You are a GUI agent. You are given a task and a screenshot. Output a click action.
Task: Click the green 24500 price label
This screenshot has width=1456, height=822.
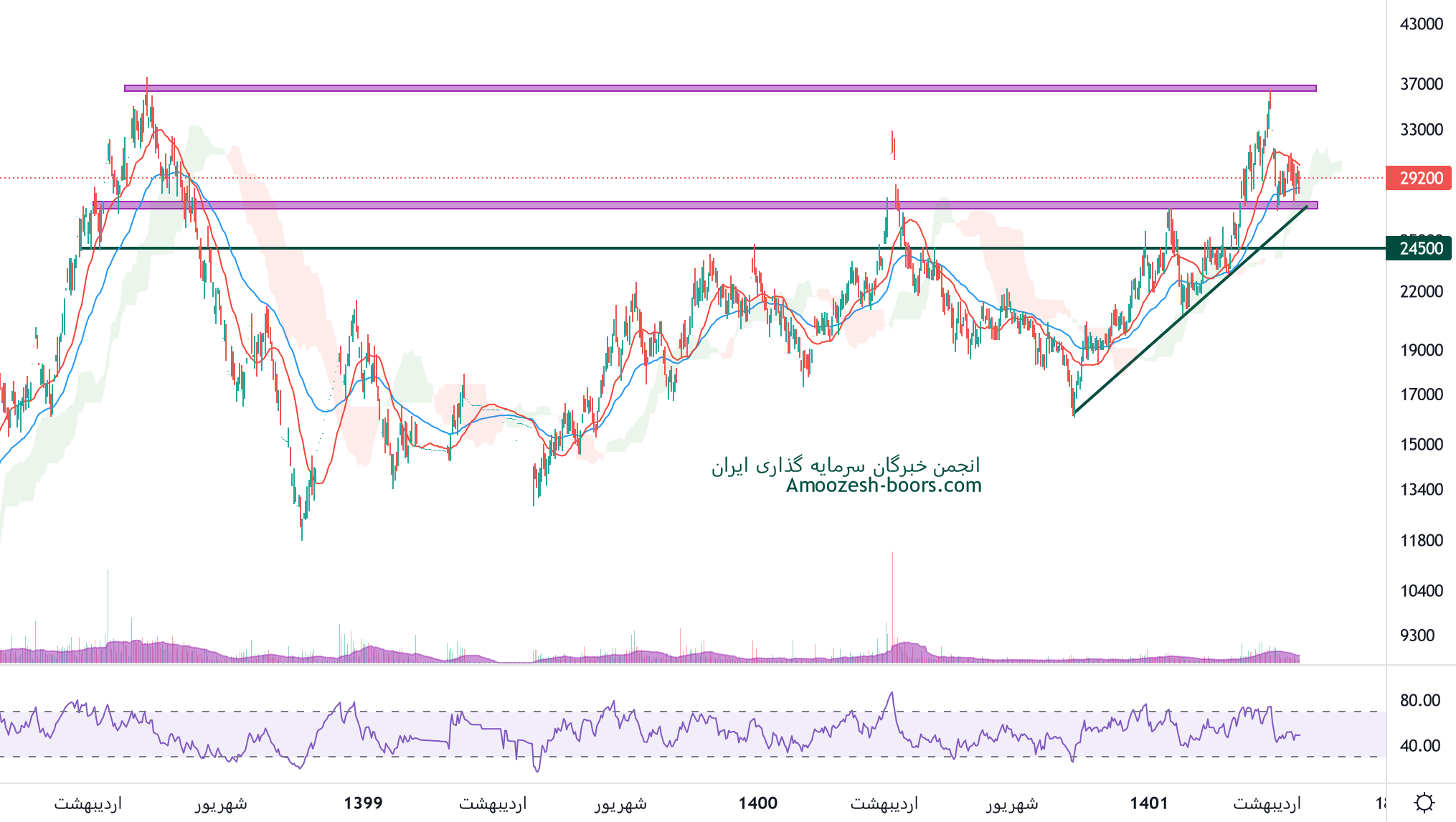(1419, 248)
